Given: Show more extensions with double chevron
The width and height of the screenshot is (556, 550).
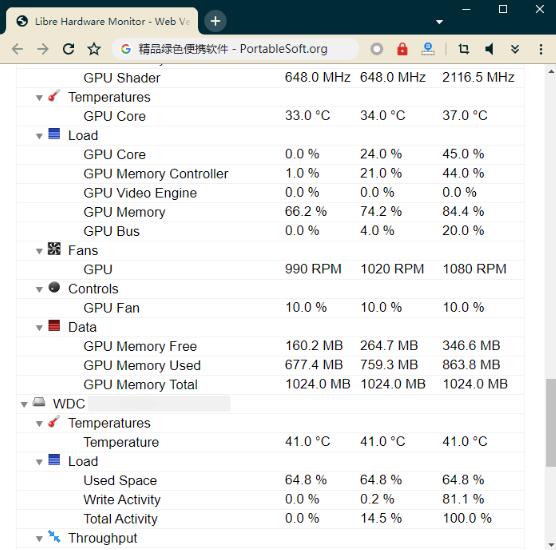Looking at the screenshot, I should click(x=515, y=49).
